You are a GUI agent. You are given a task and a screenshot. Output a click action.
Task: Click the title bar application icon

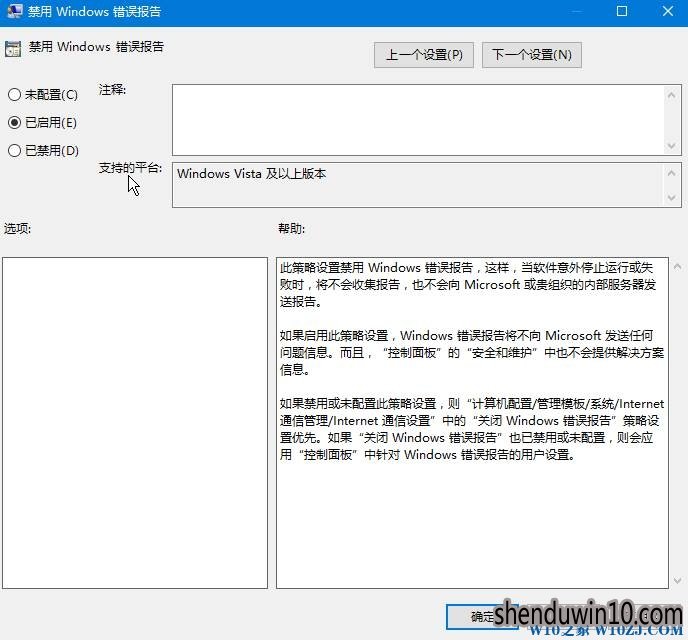[14, 11]
